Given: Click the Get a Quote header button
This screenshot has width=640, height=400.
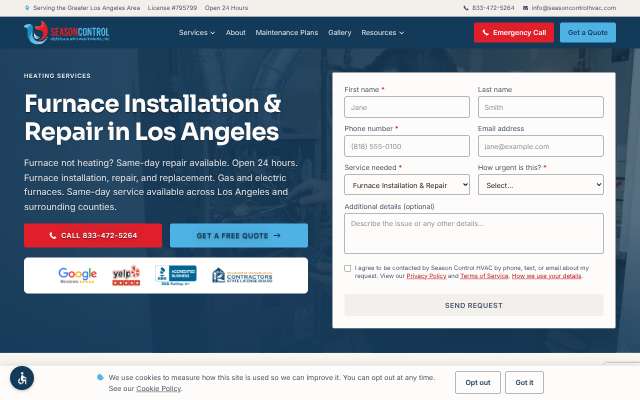Looking at the screenshot, I should coord(588,33).
